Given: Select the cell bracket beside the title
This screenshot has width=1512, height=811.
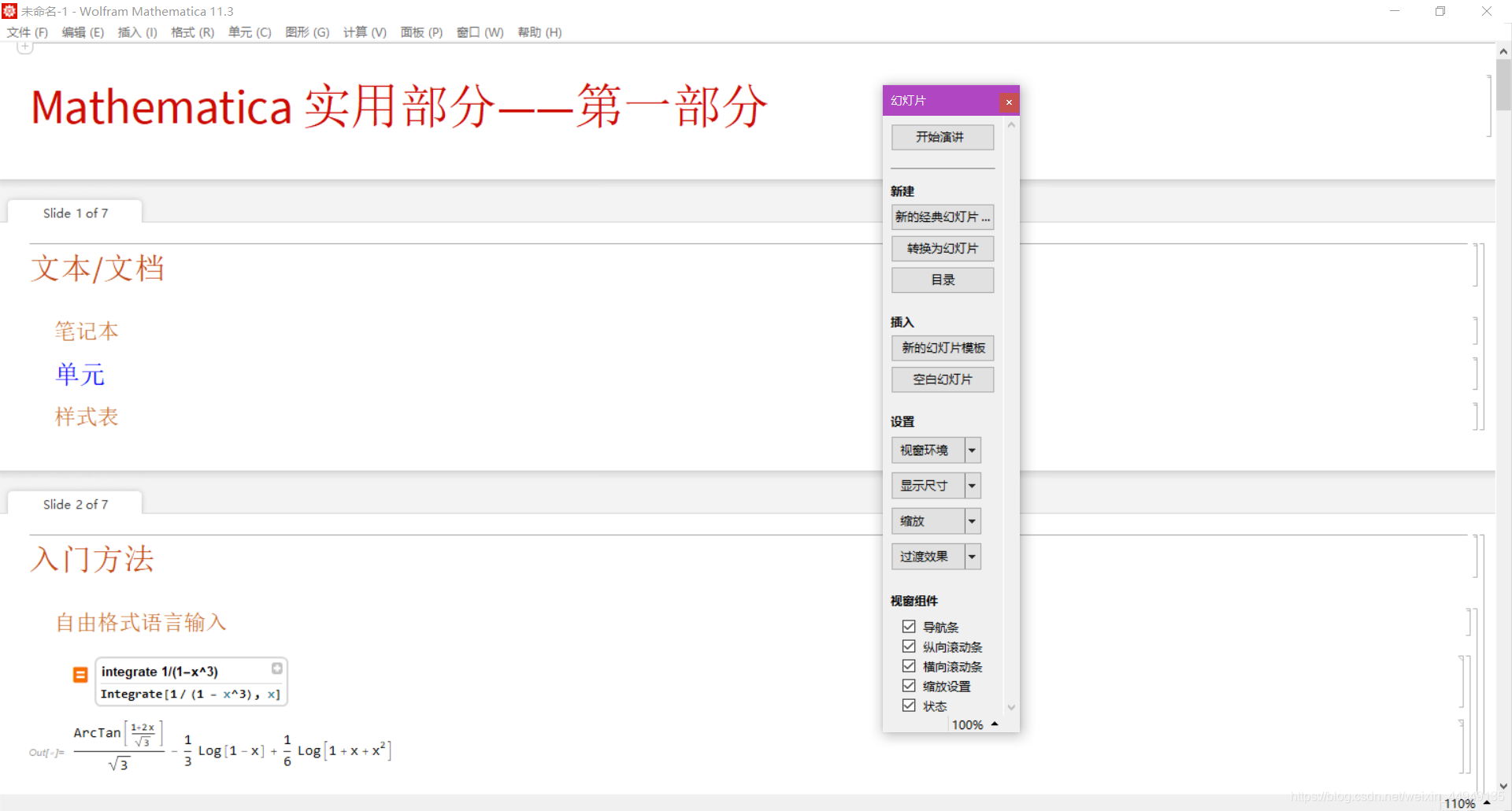Looking at the screenshot, I should [x=1488, y=106].
